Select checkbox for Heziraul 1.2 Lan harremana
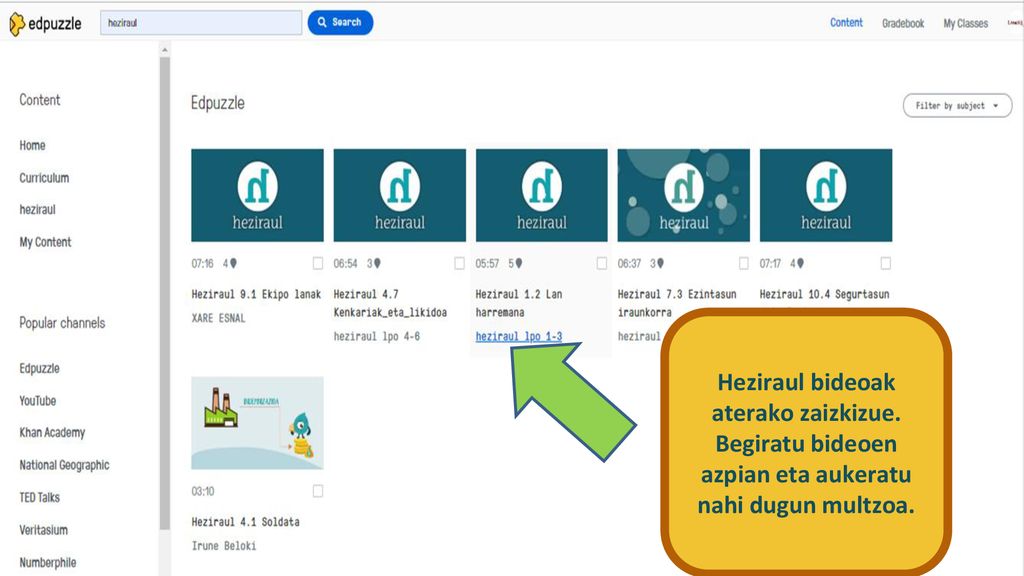Viewport: 1024px width, 576px height. [601, 263]
